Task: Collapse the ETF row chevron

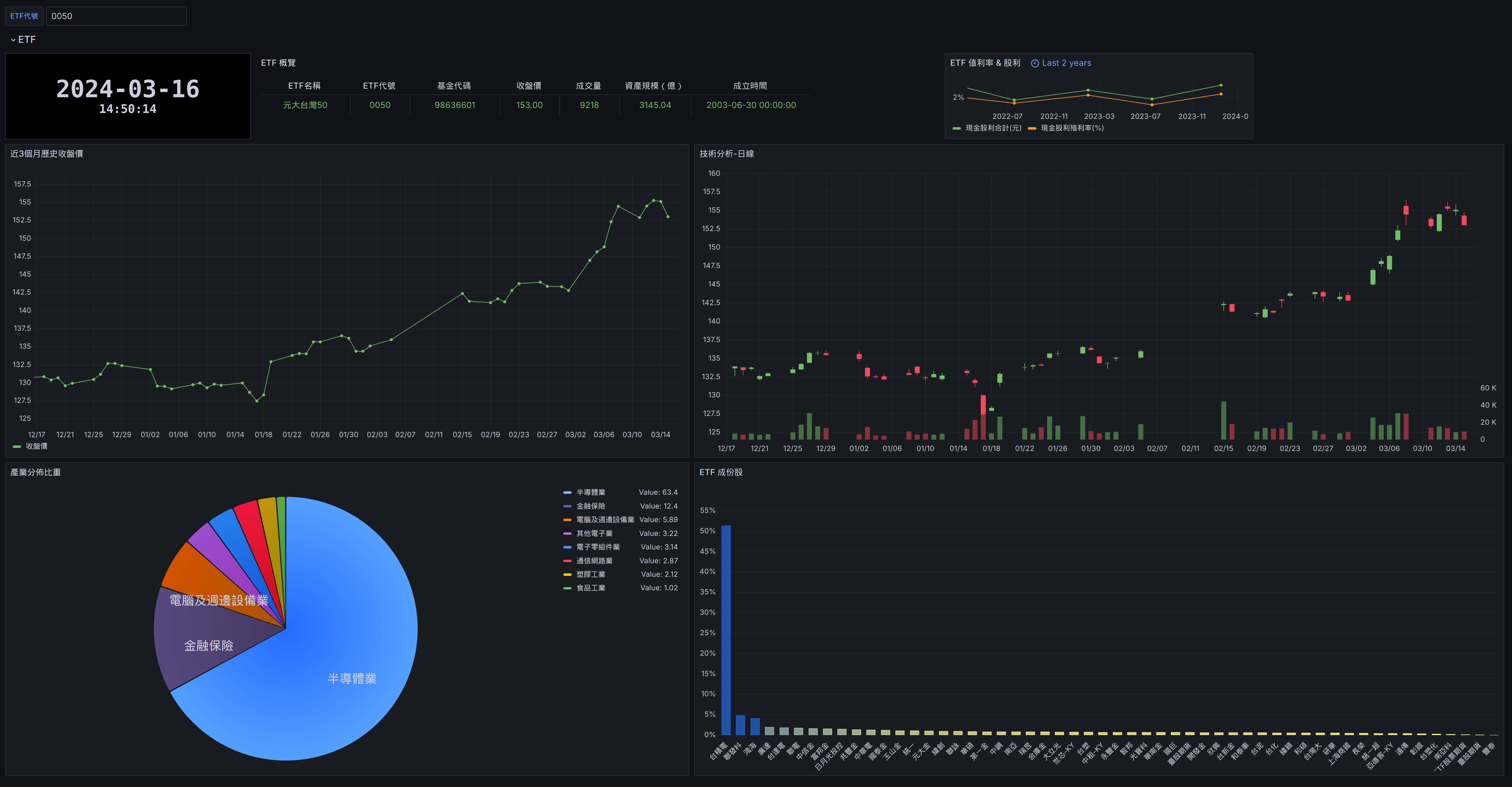Action: pos(13,40)
